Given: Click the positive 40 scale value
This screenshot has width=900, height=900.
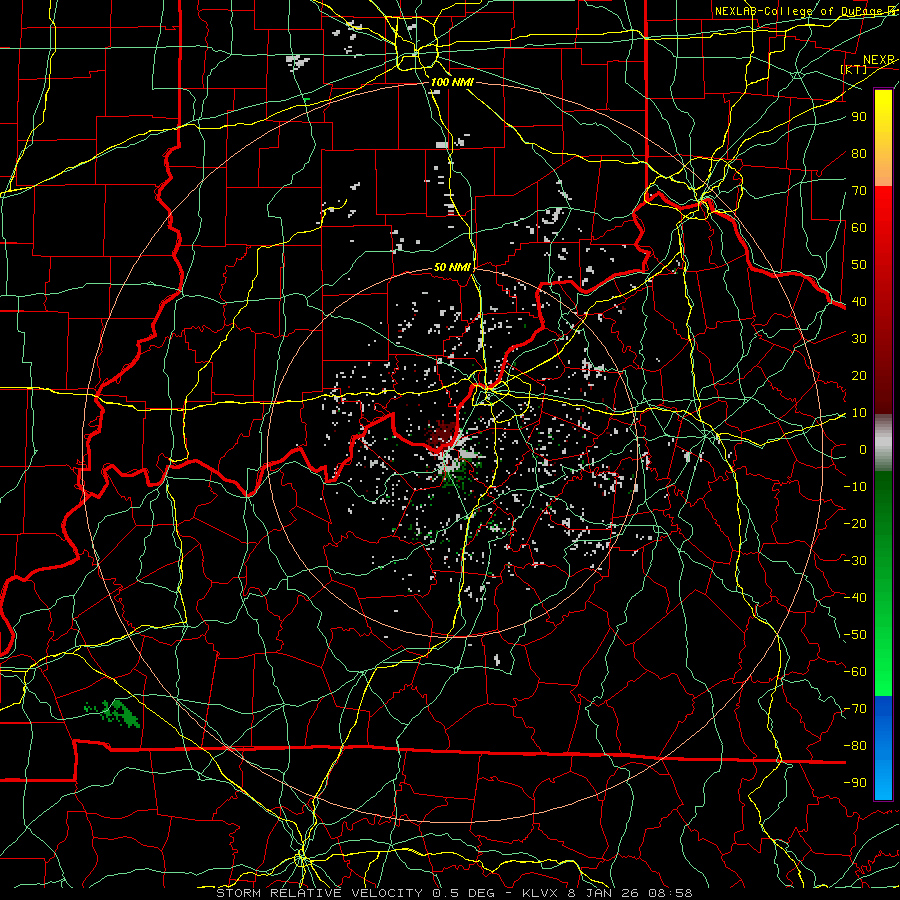Looking at the screenshot, I should point(859,301).
